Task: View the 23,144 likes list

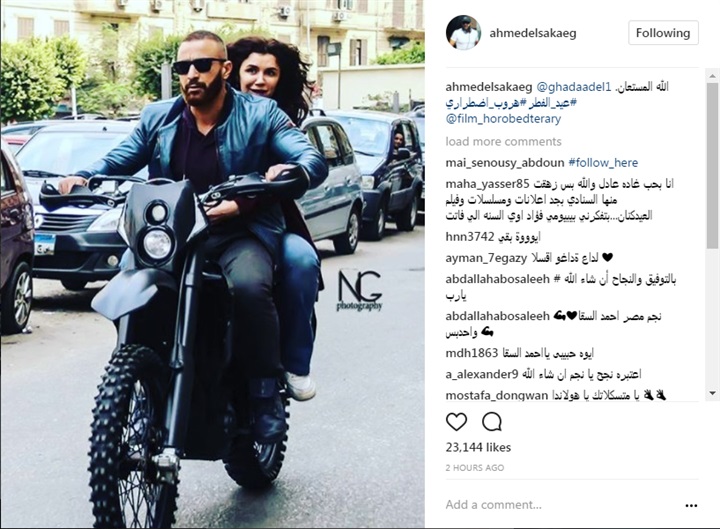Action: coord(478,447)
